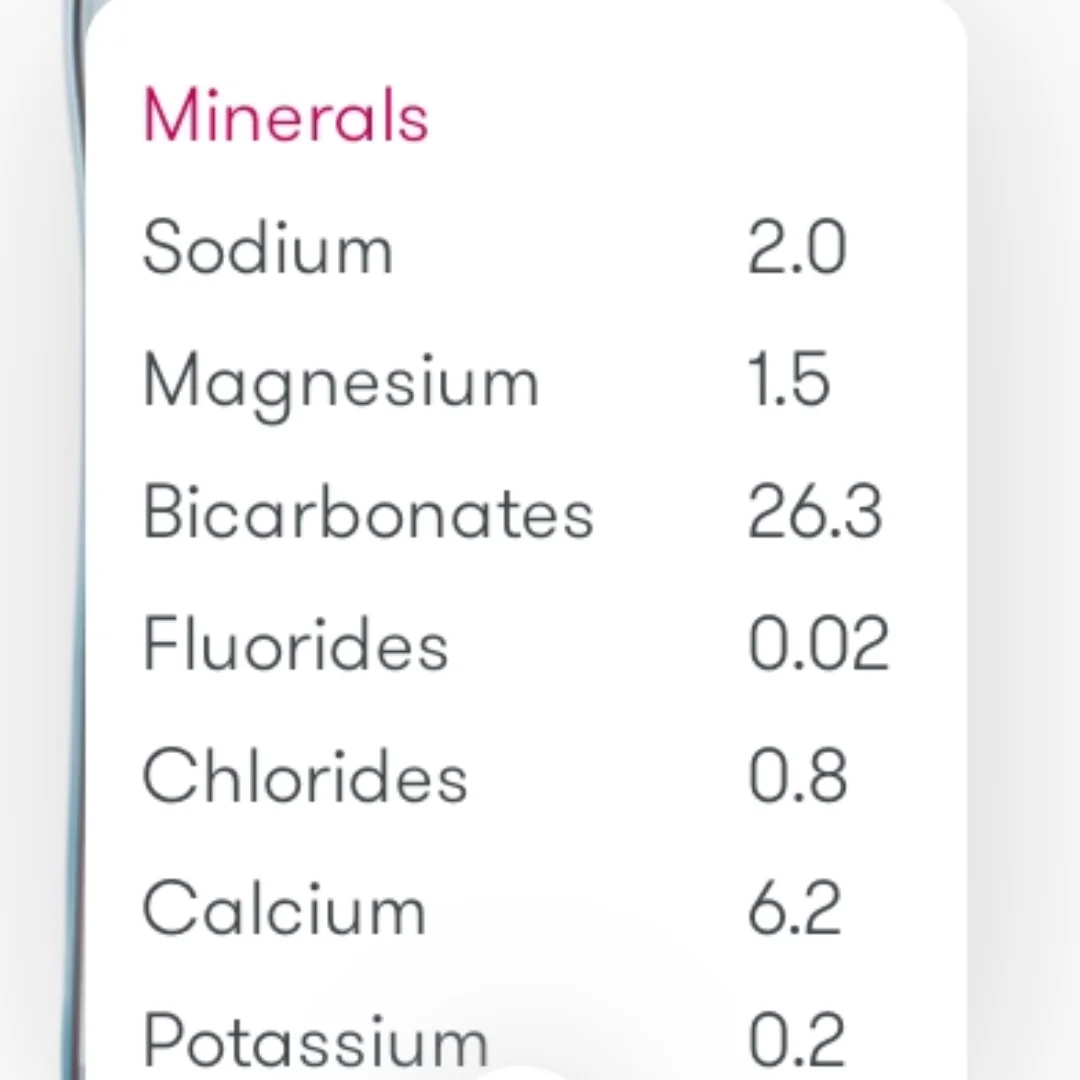1080x1080 pixels.
Task: Select the Calcium mineral label
Action: tap(285, 909)
